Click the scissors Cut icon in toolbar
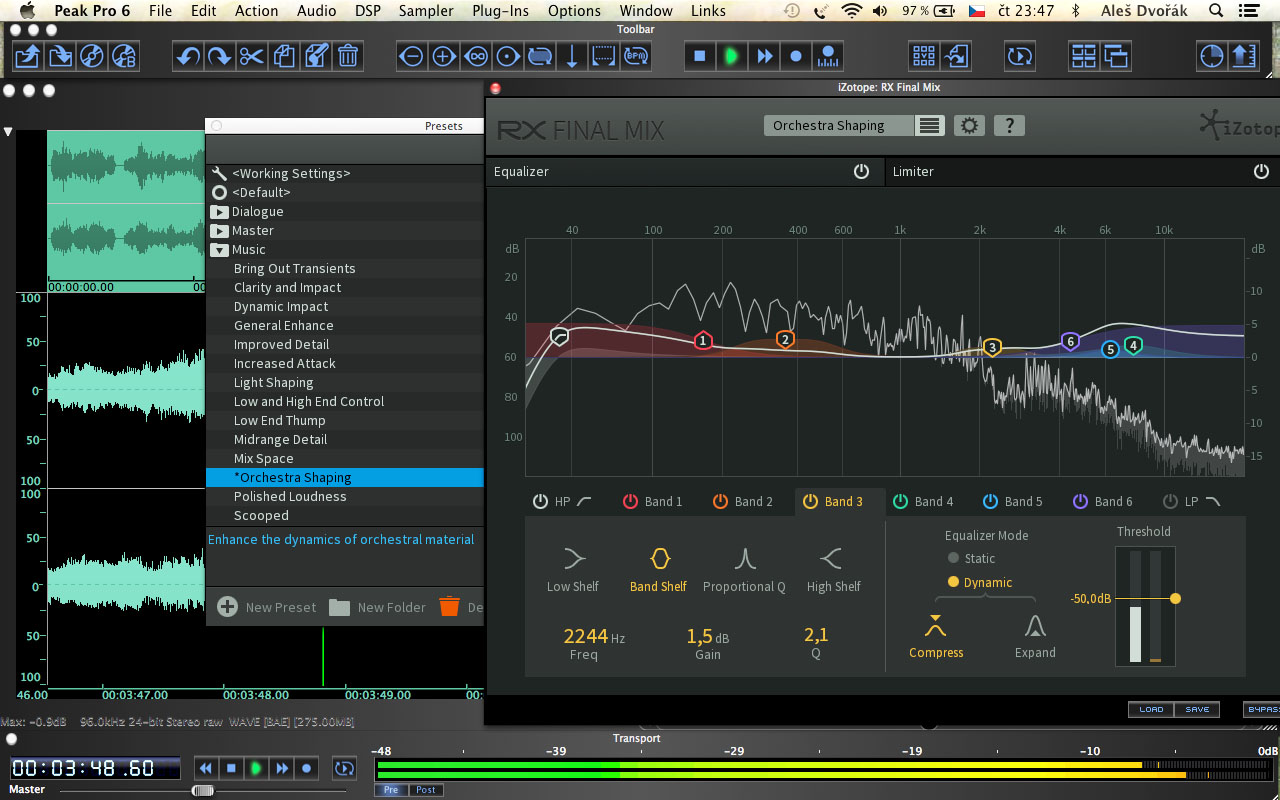 [251, 56]
